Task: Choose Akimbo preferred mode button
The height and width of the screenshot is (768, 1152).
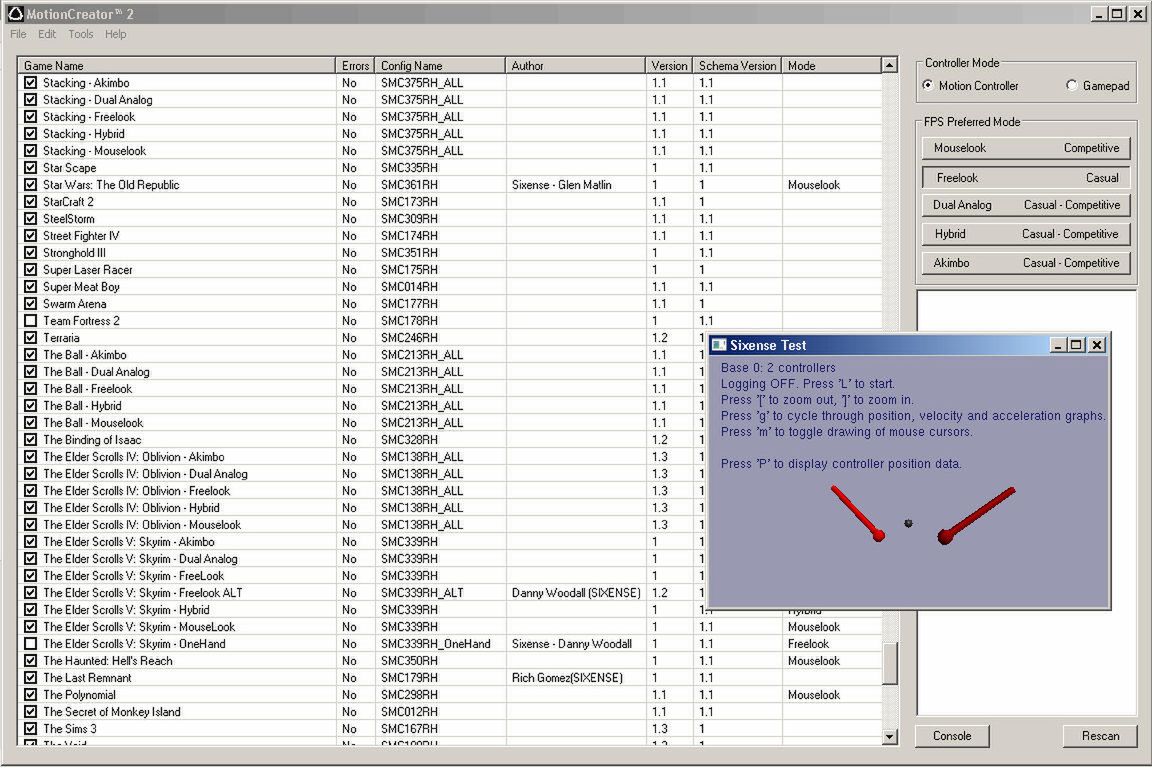Action: click(1026, 262)
